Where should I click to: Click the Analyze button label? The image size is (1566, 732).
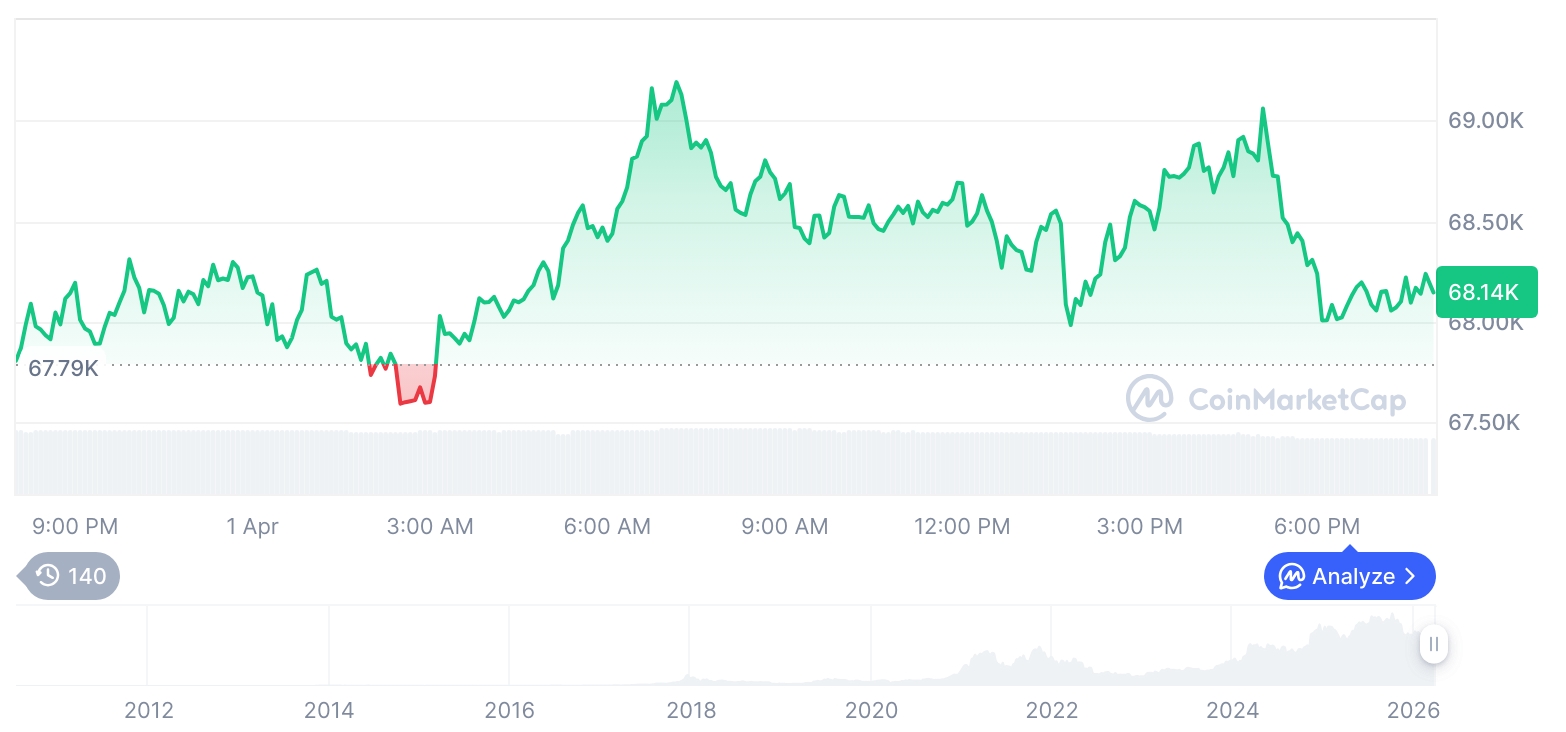[1353, 577]
